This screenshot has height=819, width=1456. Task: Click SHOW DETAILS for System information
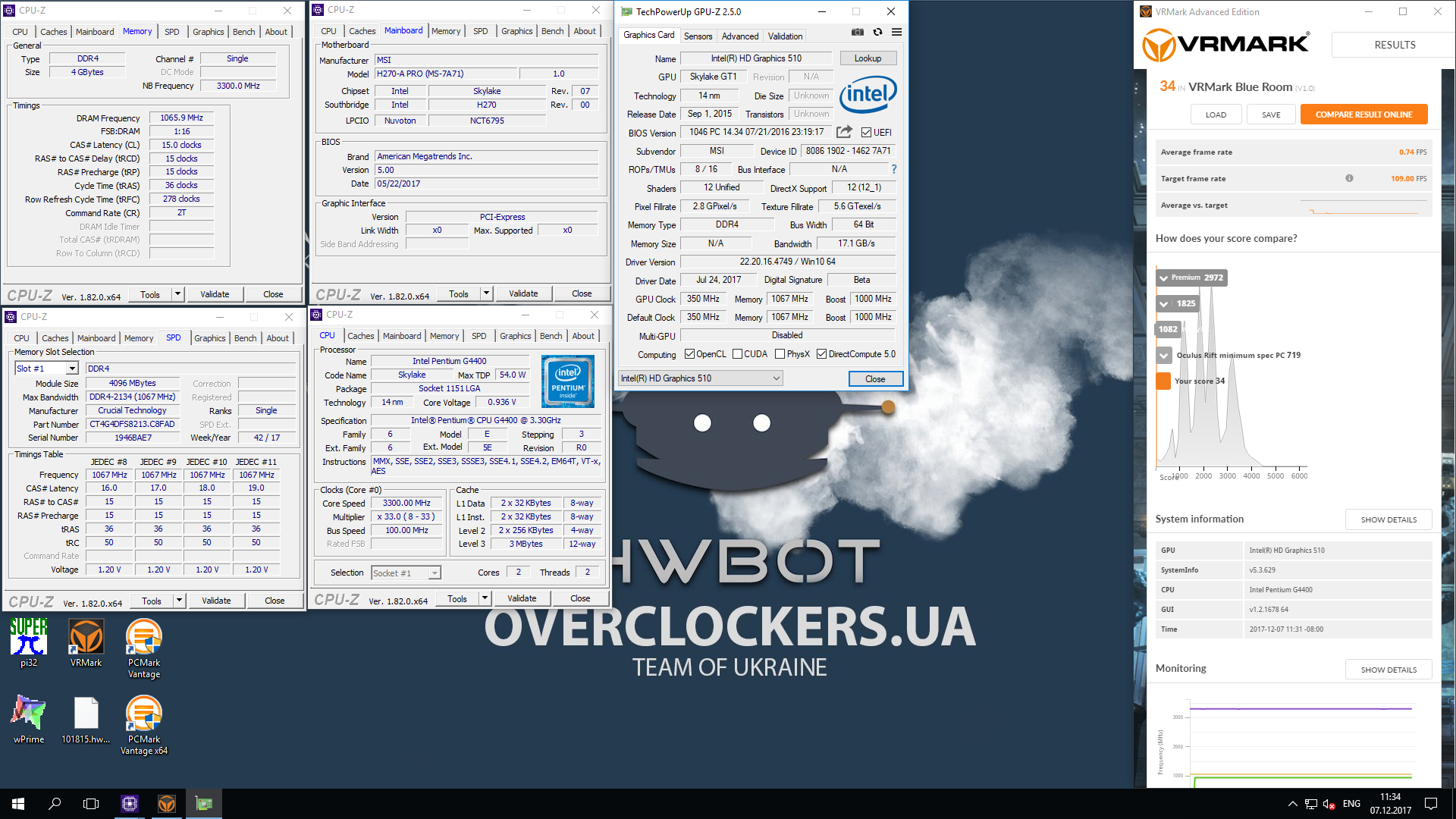[x=1388, y=519]
